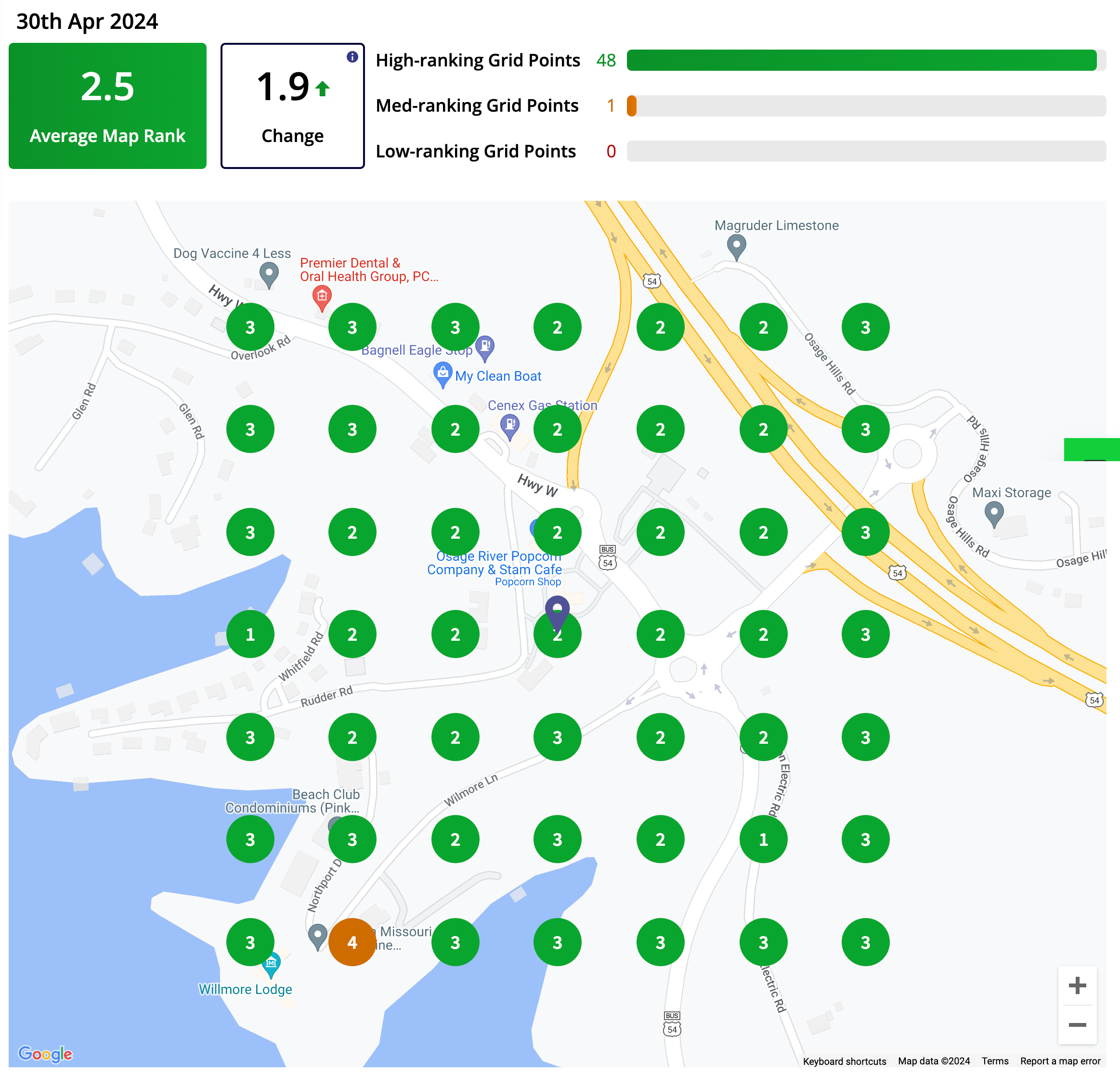Image resolution: width=1120 pixels, height=1087 pixels.
Task: Click the High-ranking Grid Points green bar
Action: click(862, 60)
